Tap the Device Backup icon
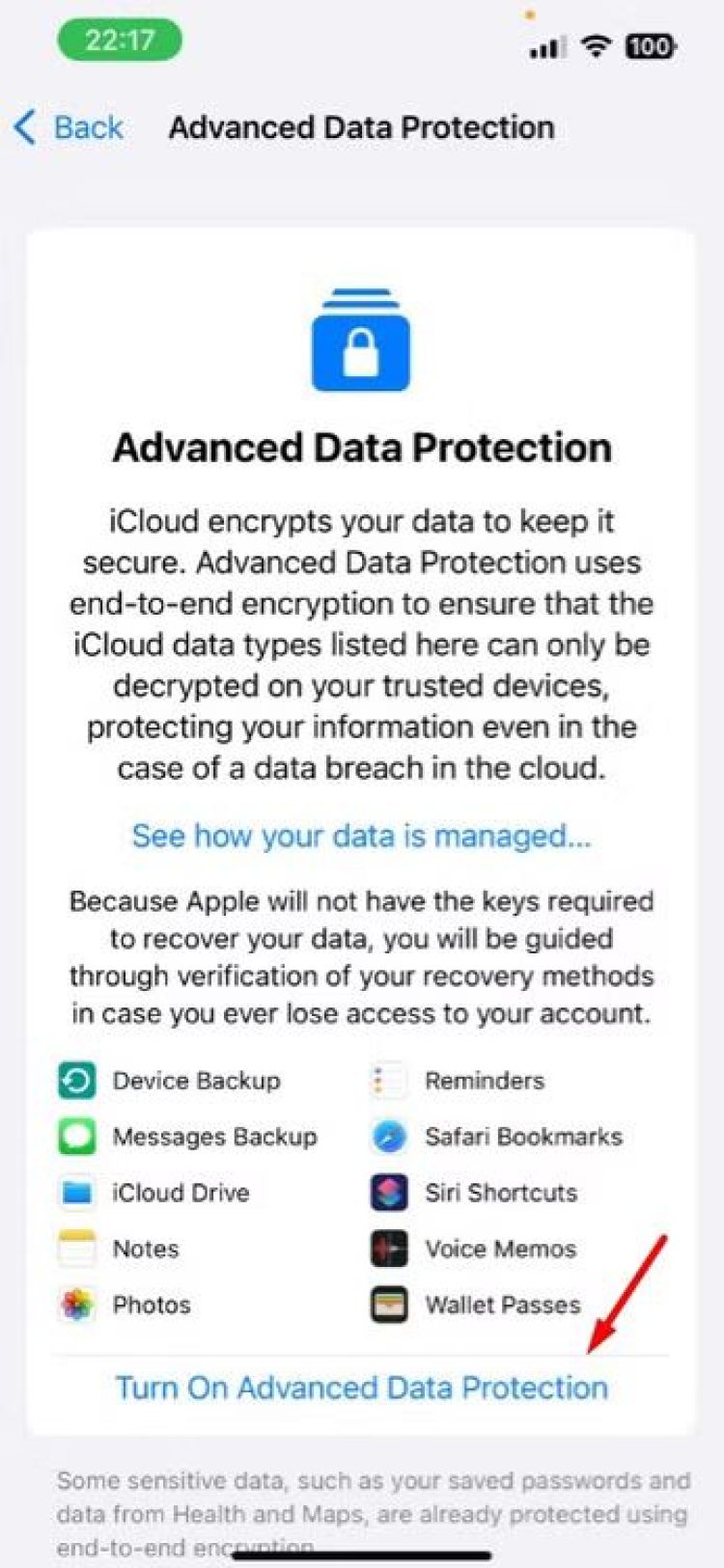The width and height of the screenshot is (724, 1568). tap(77, 1081)
